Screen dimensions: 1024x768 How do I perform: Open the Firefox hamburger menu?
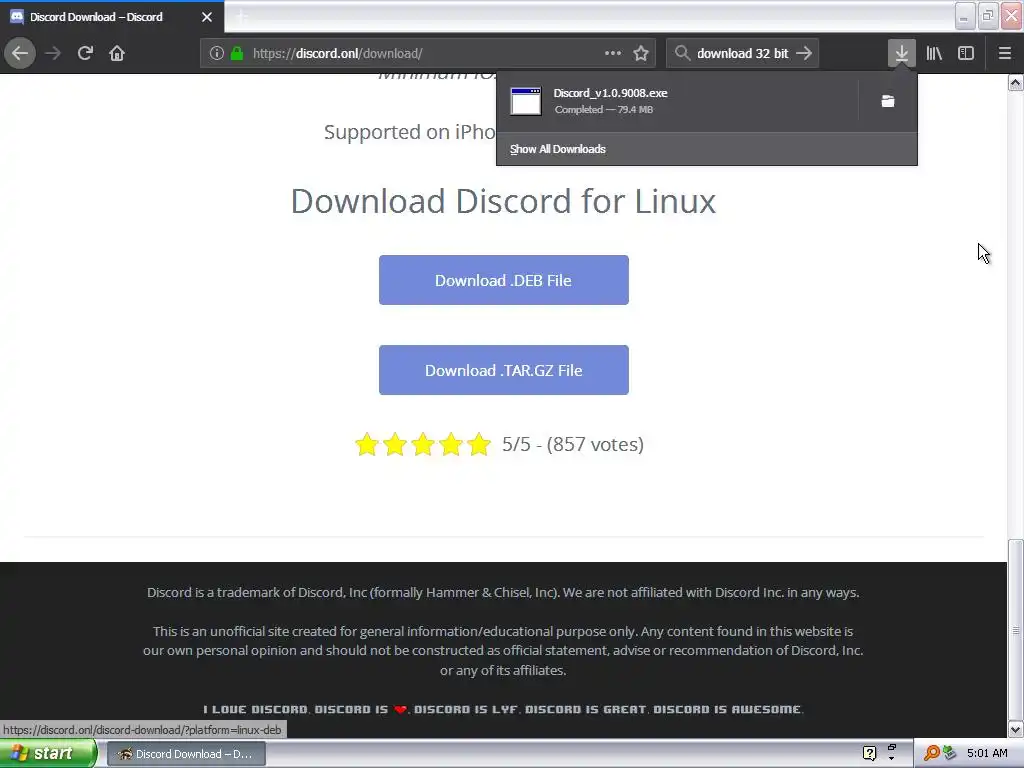tap(1004, 53)
